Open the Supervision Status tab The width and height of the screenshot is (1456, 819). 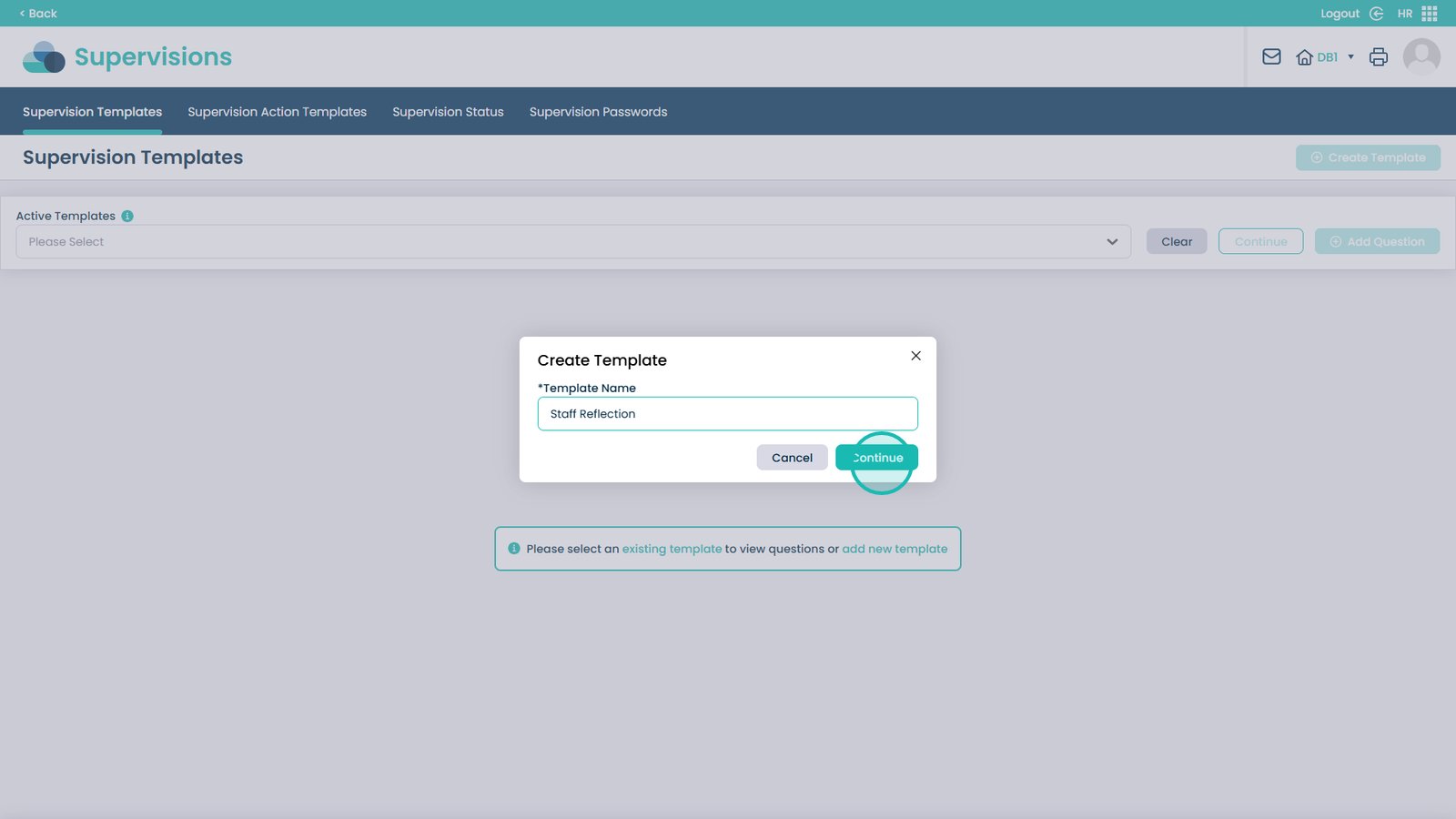click(448, 112)
